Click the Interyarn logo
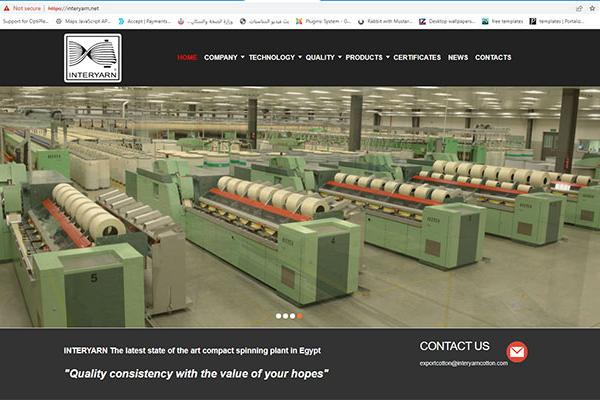 coord(93,58)
